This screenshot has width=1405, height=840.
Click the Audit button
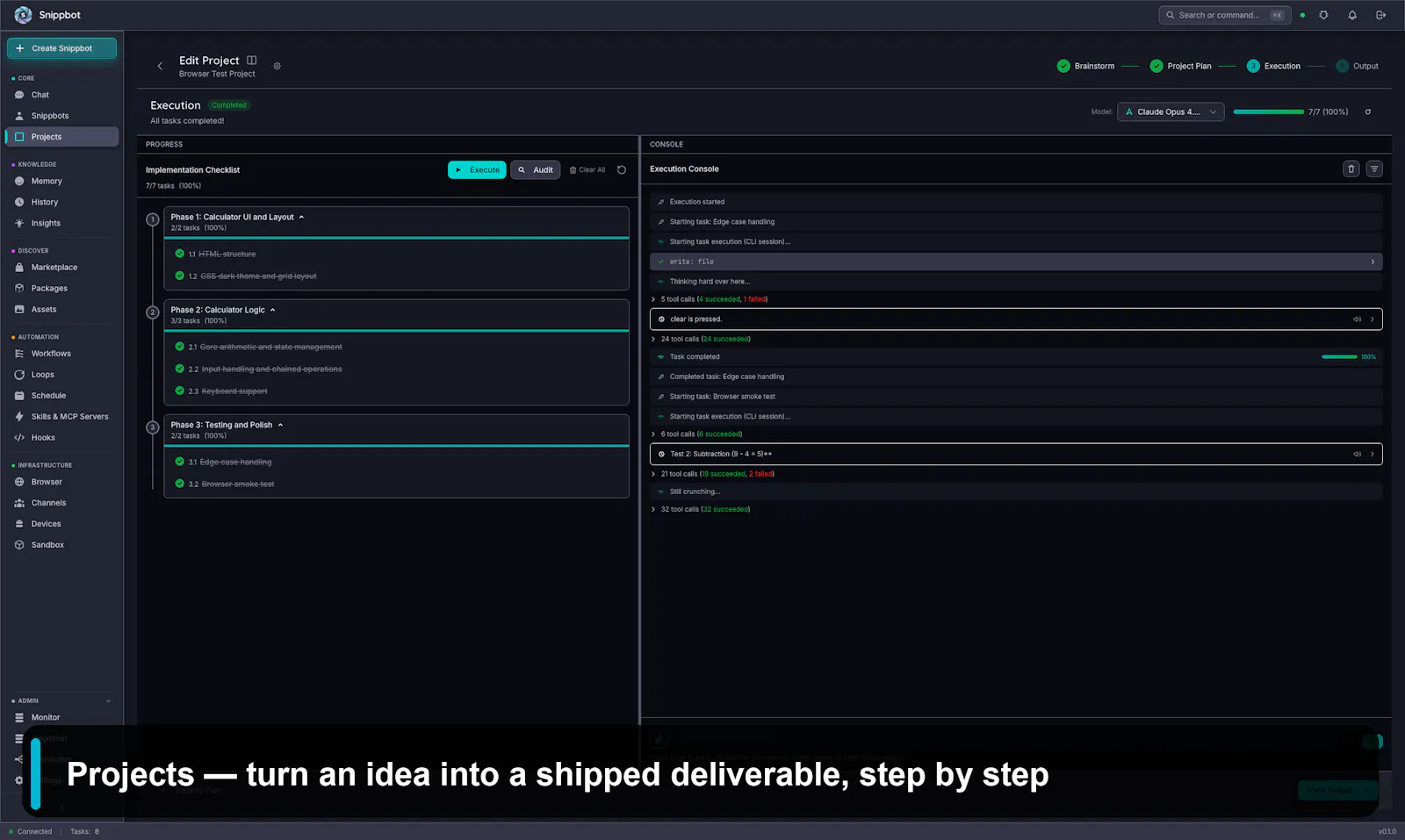(x=535, y=170)
